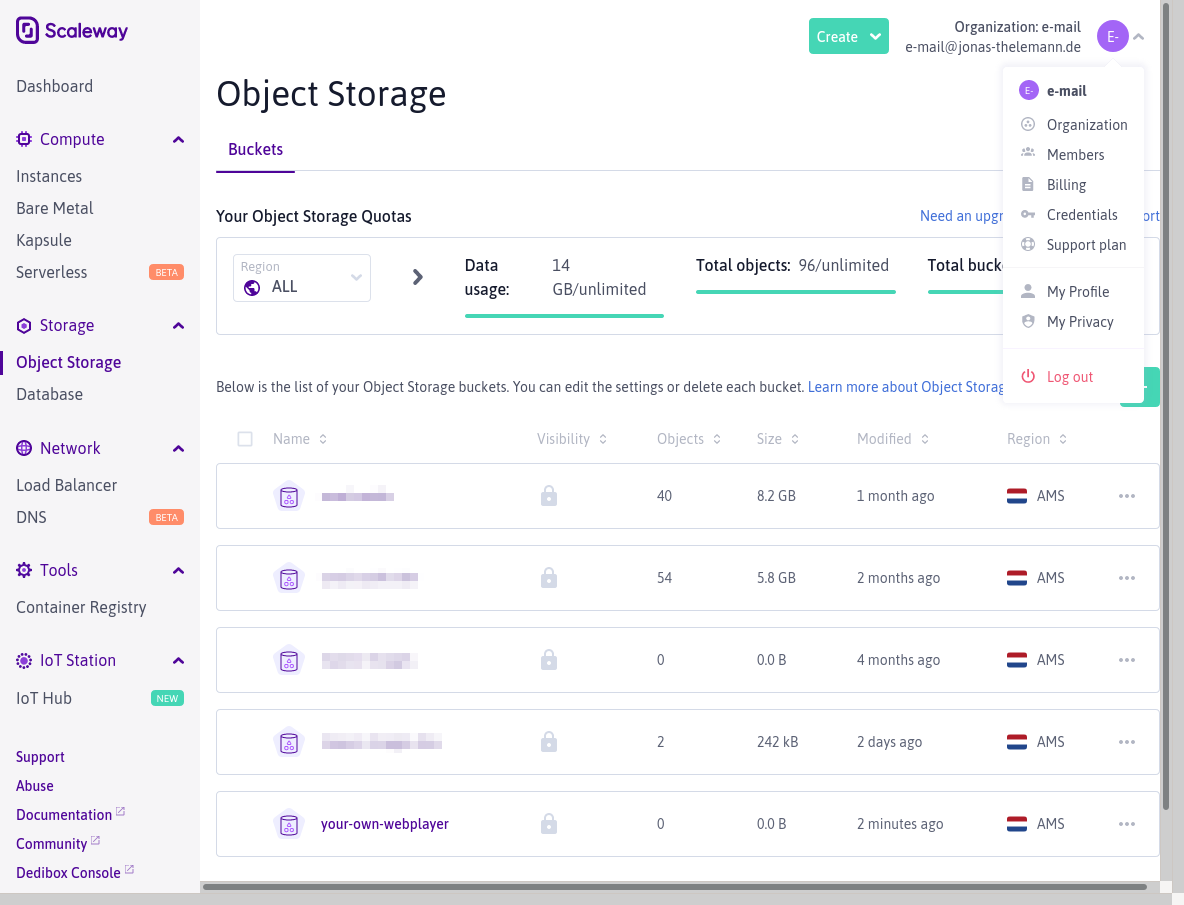Open Bare Metal in sidebar
The height and width of the screenshot is (905, 1184).
pos(54,208)
